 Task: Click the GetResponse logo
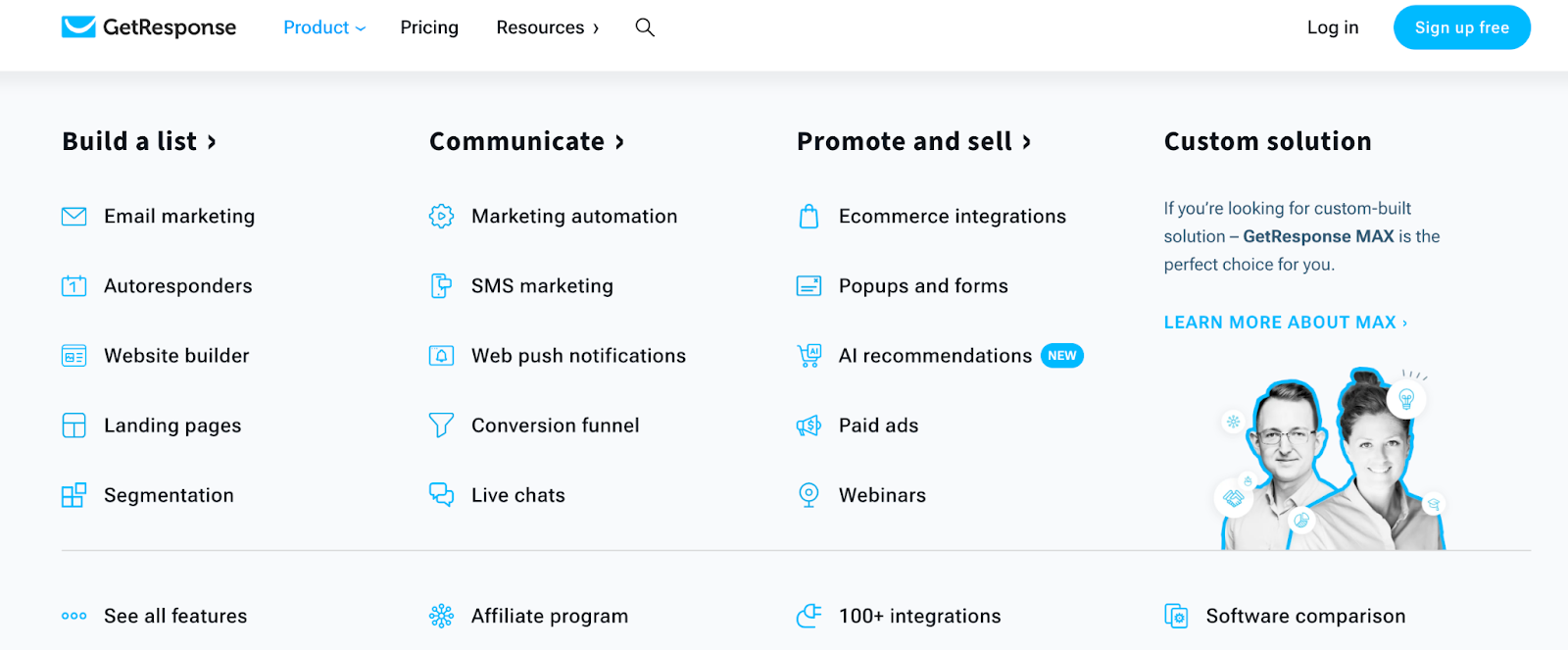[149, 27]
